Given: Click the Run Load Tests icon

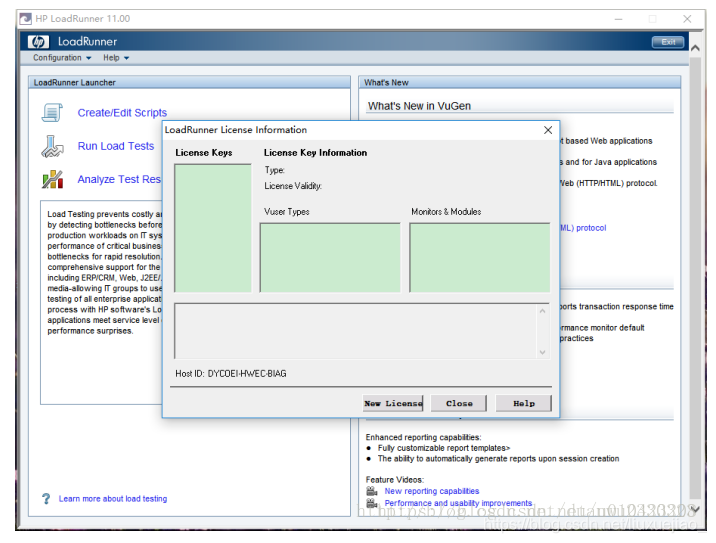Looking at the screenshot, I should tap(52, 147).
